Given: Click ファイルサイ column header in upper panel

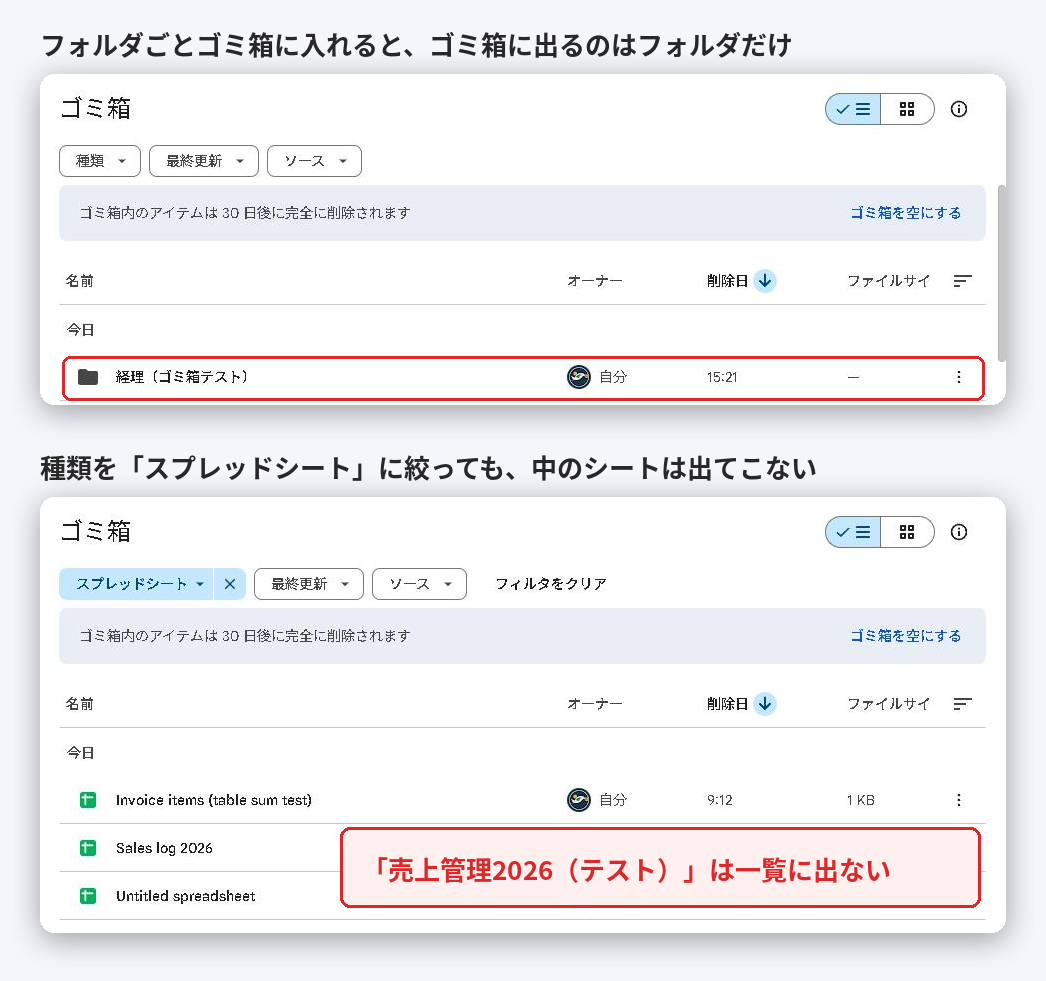Looking at the screenshot, I should pos(888,281).
